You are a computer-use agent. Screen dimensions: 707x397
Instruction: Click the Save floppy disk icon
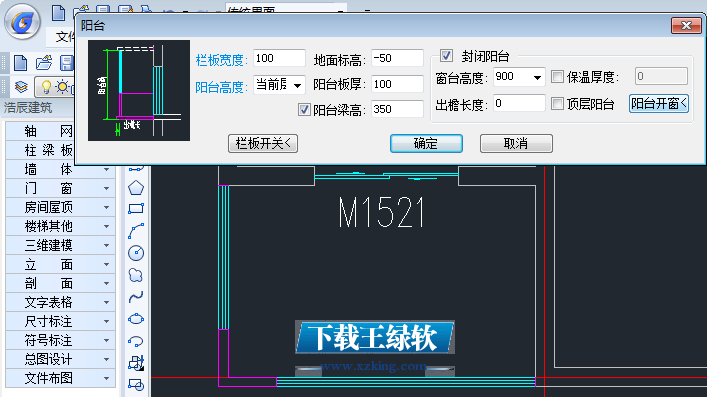click(67, 63)
